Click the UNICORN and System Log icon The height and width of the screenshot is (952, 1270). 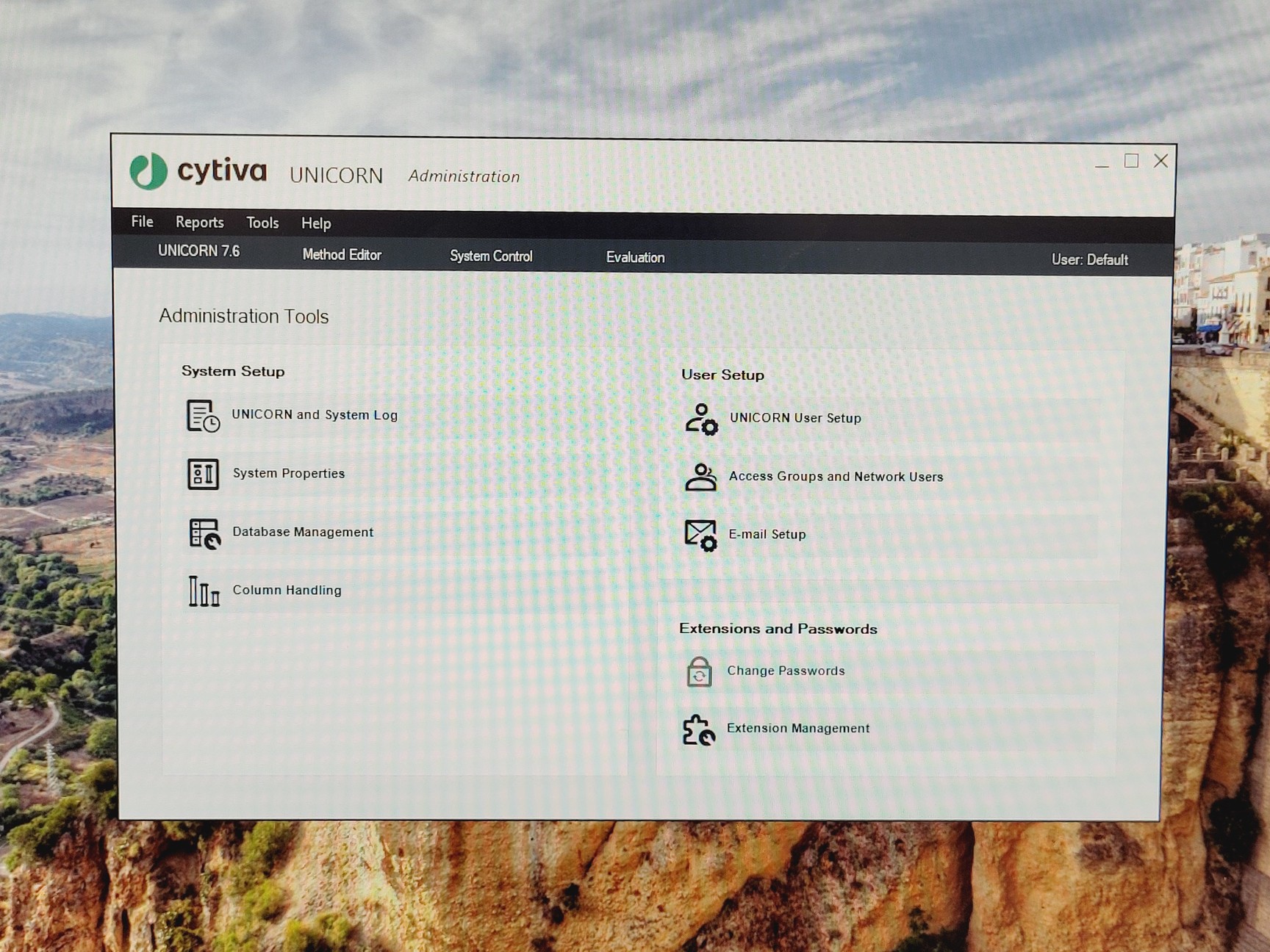point(202,416)
